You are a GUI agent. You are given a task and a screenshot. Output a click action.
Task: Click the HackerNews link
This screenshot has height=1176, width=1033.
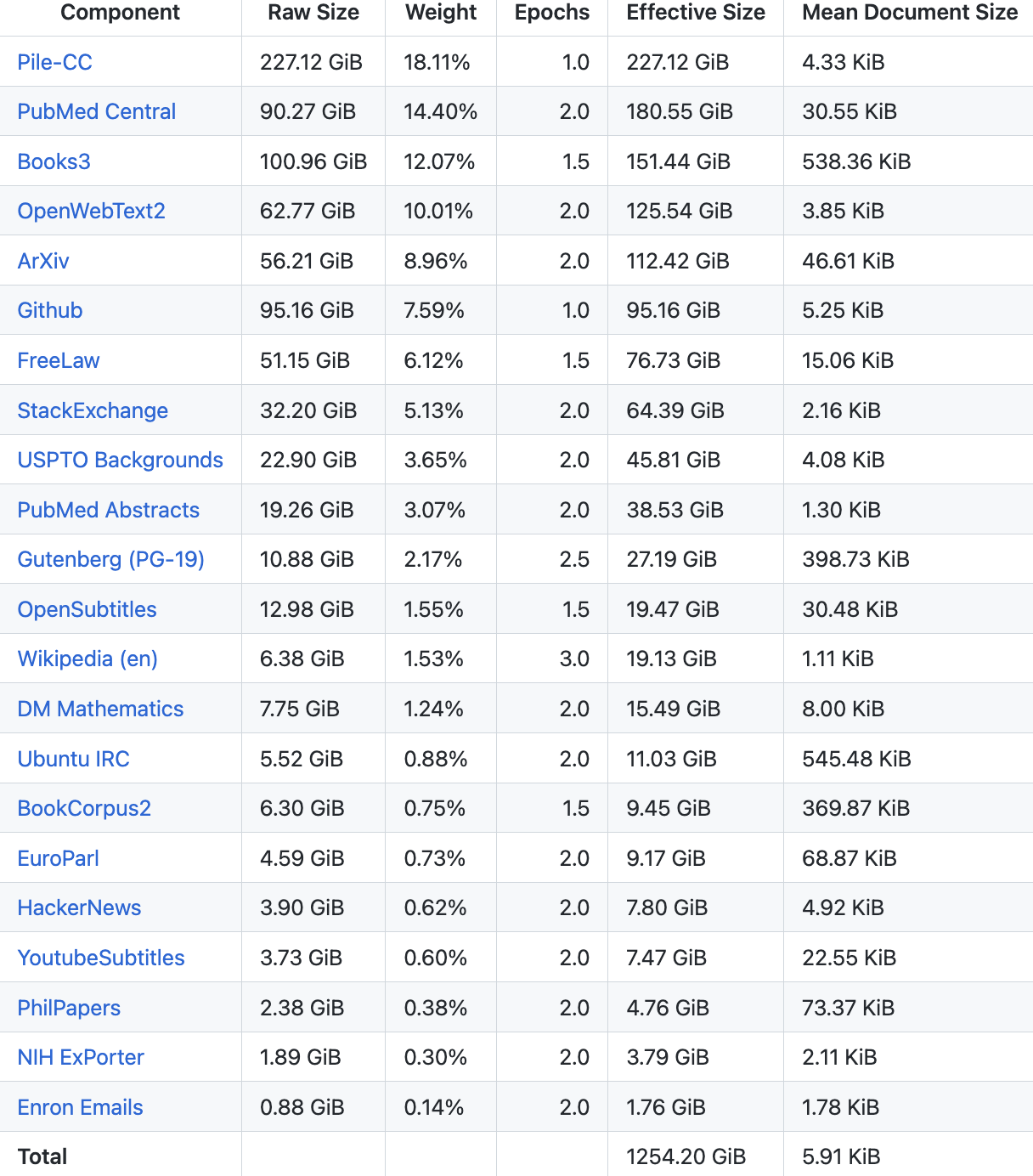79,907
